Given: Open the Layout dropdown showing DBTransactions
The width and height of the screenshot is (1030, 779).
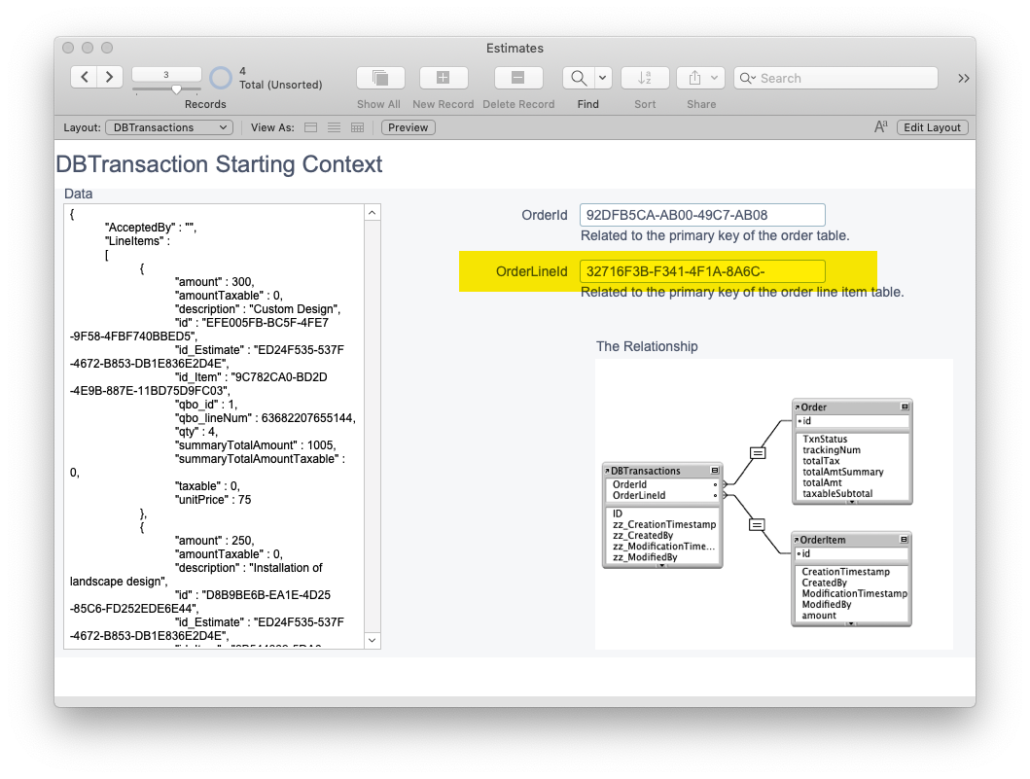Looking at the screenshot, I should pos(169,127).
